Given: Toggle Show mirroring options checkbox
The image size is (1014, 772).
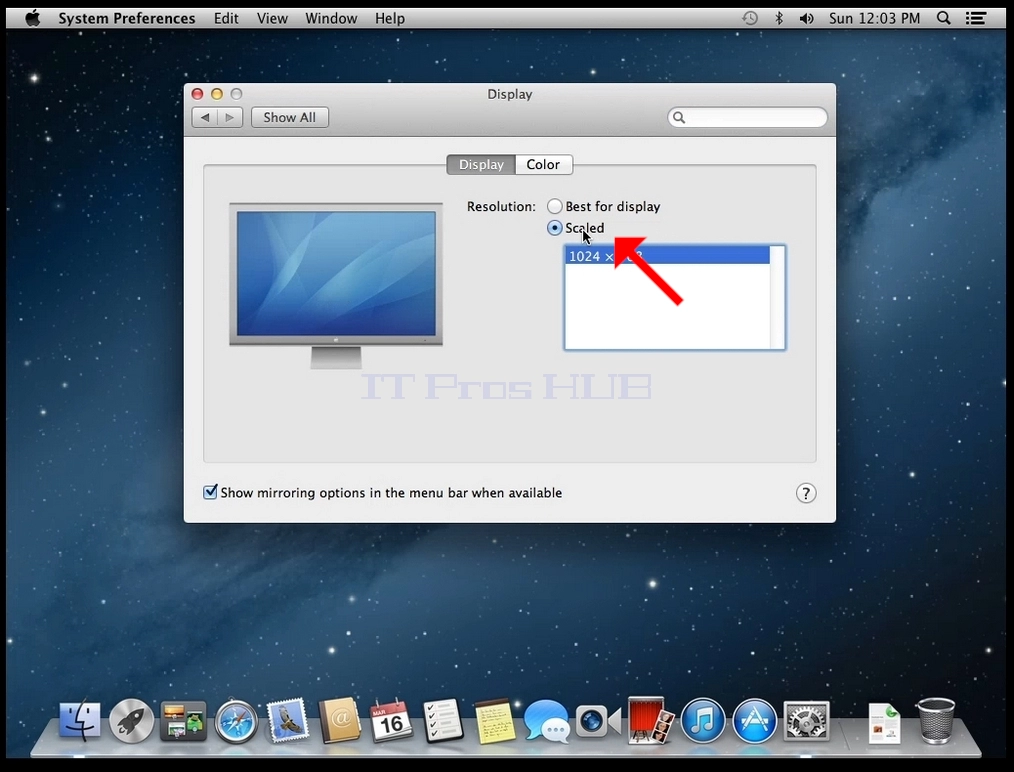Looking at the screenshot, I should [210, 492].
